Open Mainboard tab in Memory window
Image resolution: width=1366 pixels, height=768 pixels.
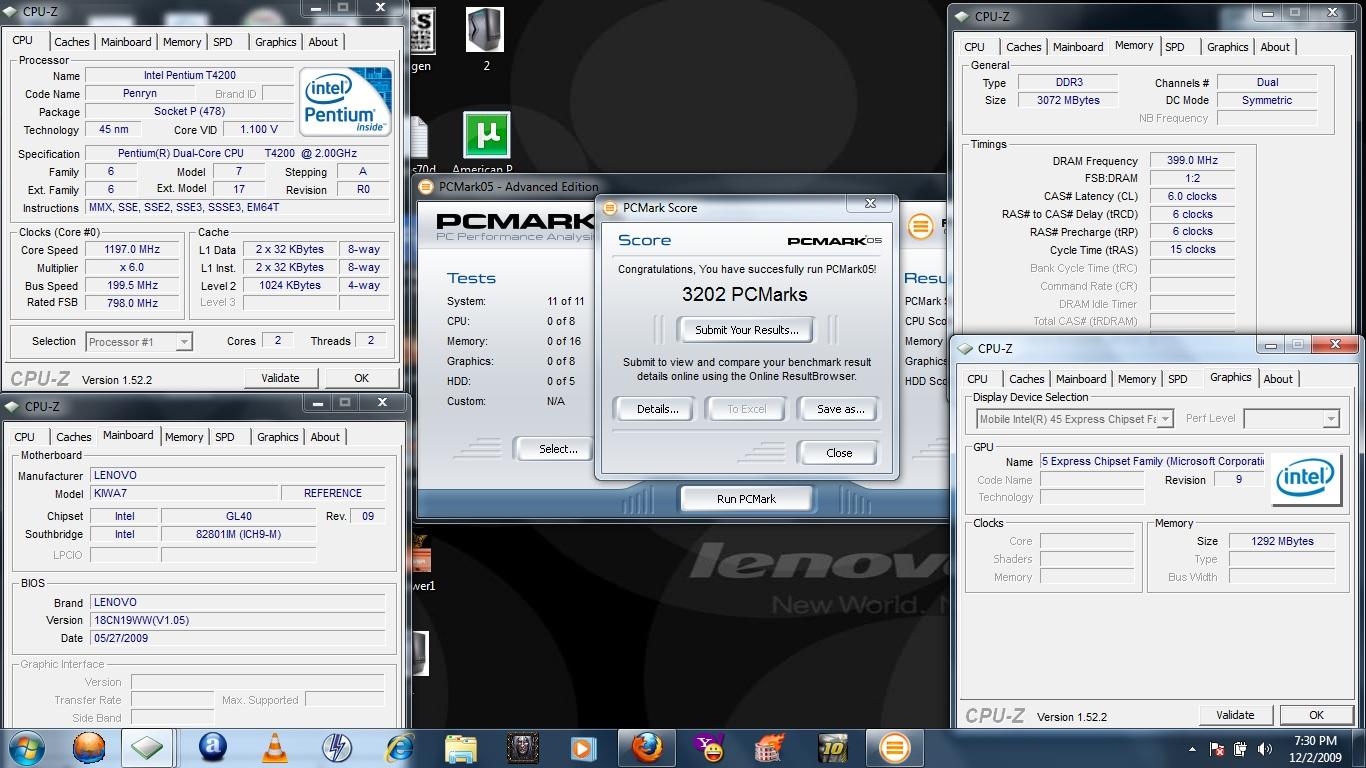coord(1078,47)
